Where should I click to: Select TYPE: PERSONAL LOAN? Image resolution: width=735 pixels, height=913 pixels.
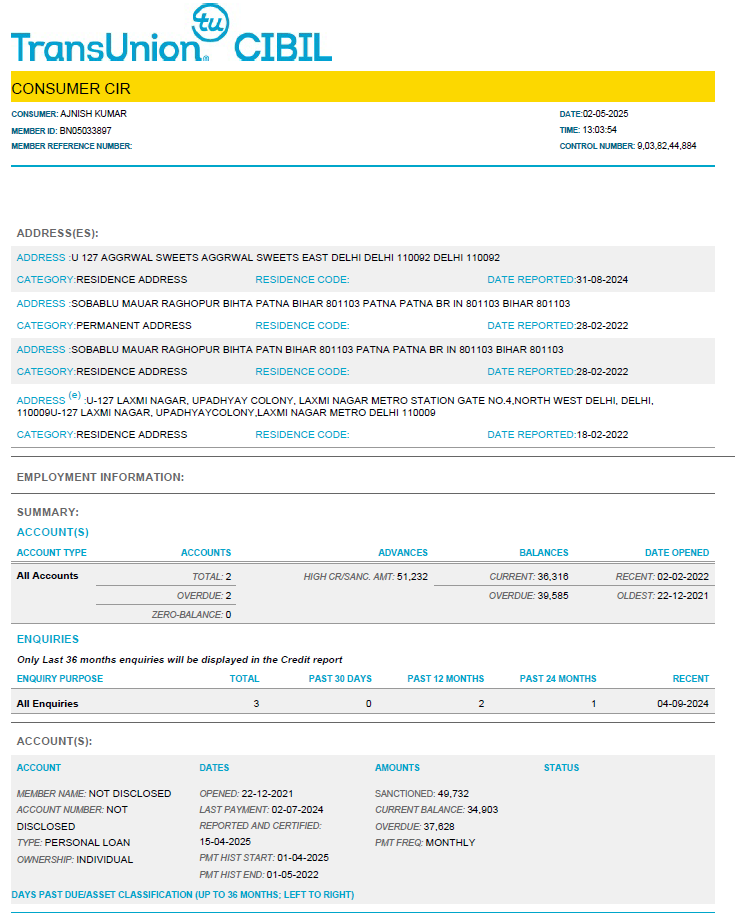(x=73, y=843)
